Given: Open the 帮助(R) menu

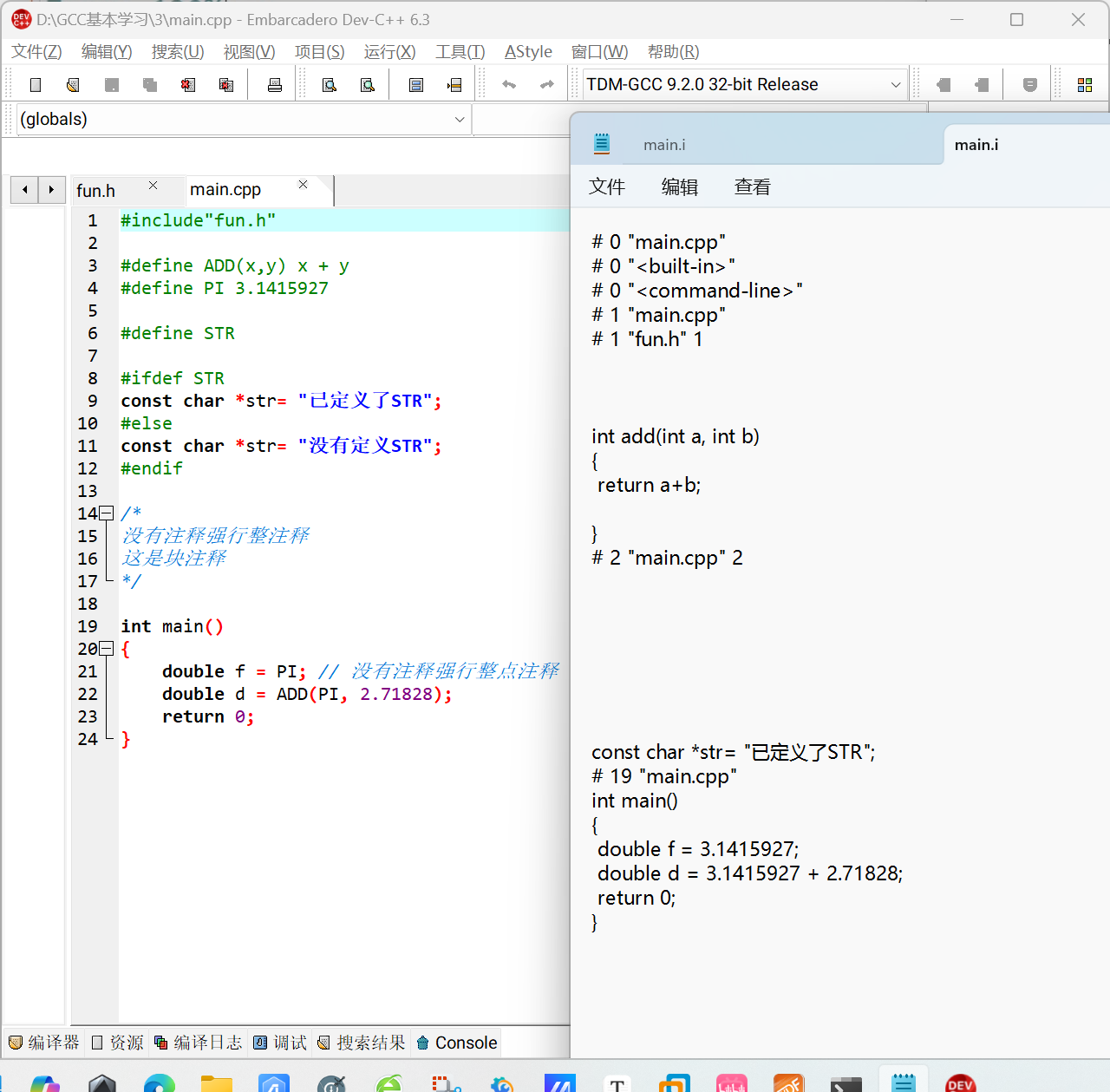Looking at the screenshot, I should (674, 52).
